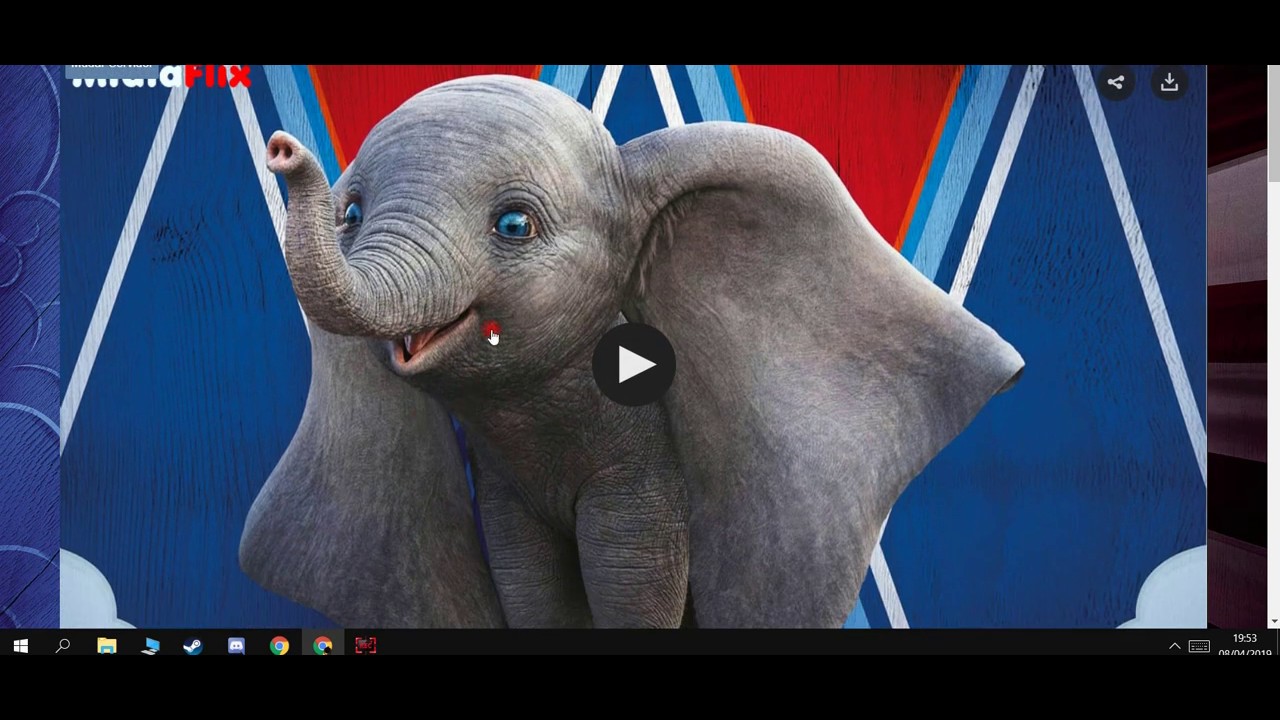Open Discord from the taskbar
This screenshot has height=720, width=1280.
(x=236, y=646)
